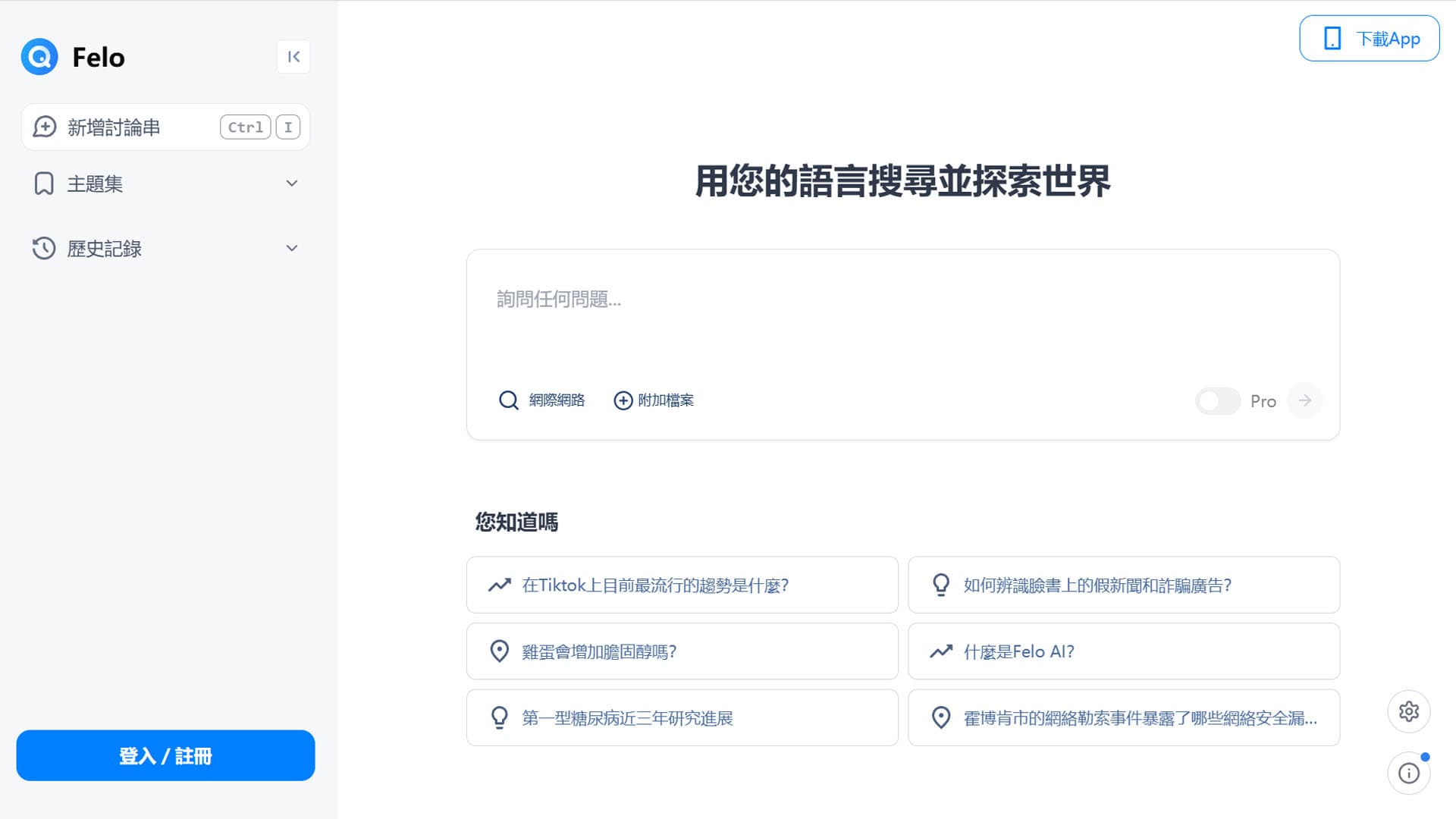Click the new thread chat-plus icon

45,127
